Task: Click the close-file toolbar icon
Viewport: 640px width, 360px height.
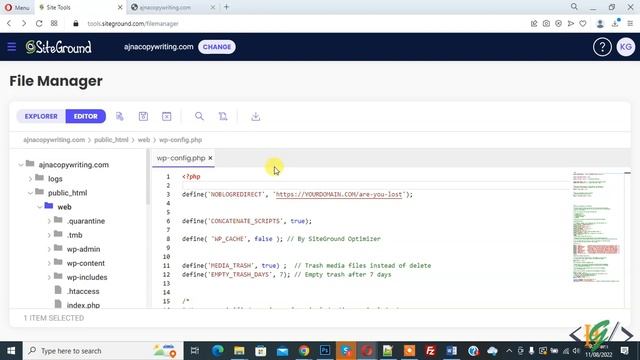Action: coord(167,116)
